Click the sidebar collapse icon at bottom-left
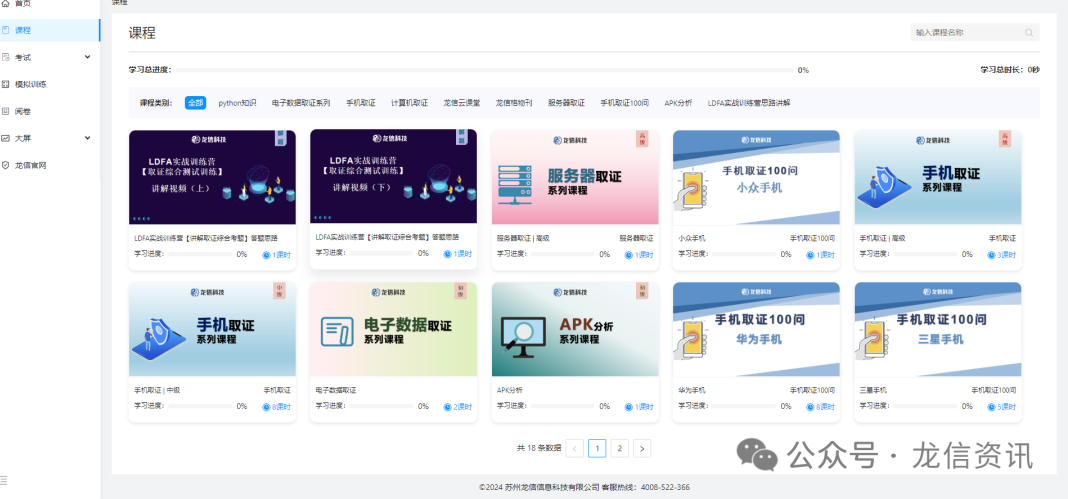Viewport: 1068px width, 499px height. point(5,481)
